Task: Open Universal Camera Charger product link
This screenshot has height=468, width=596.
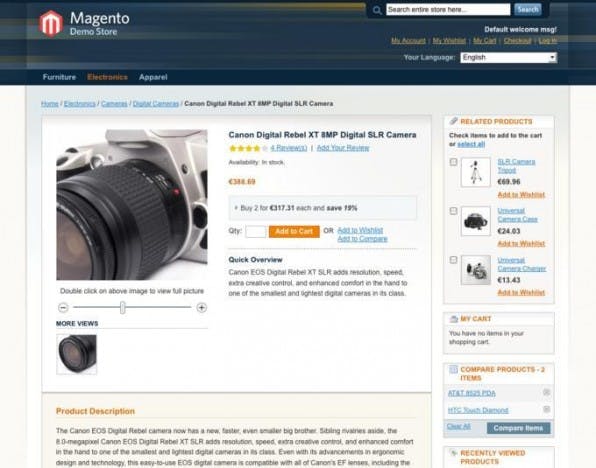Action: pyautogui.click(x=522, y=264)
